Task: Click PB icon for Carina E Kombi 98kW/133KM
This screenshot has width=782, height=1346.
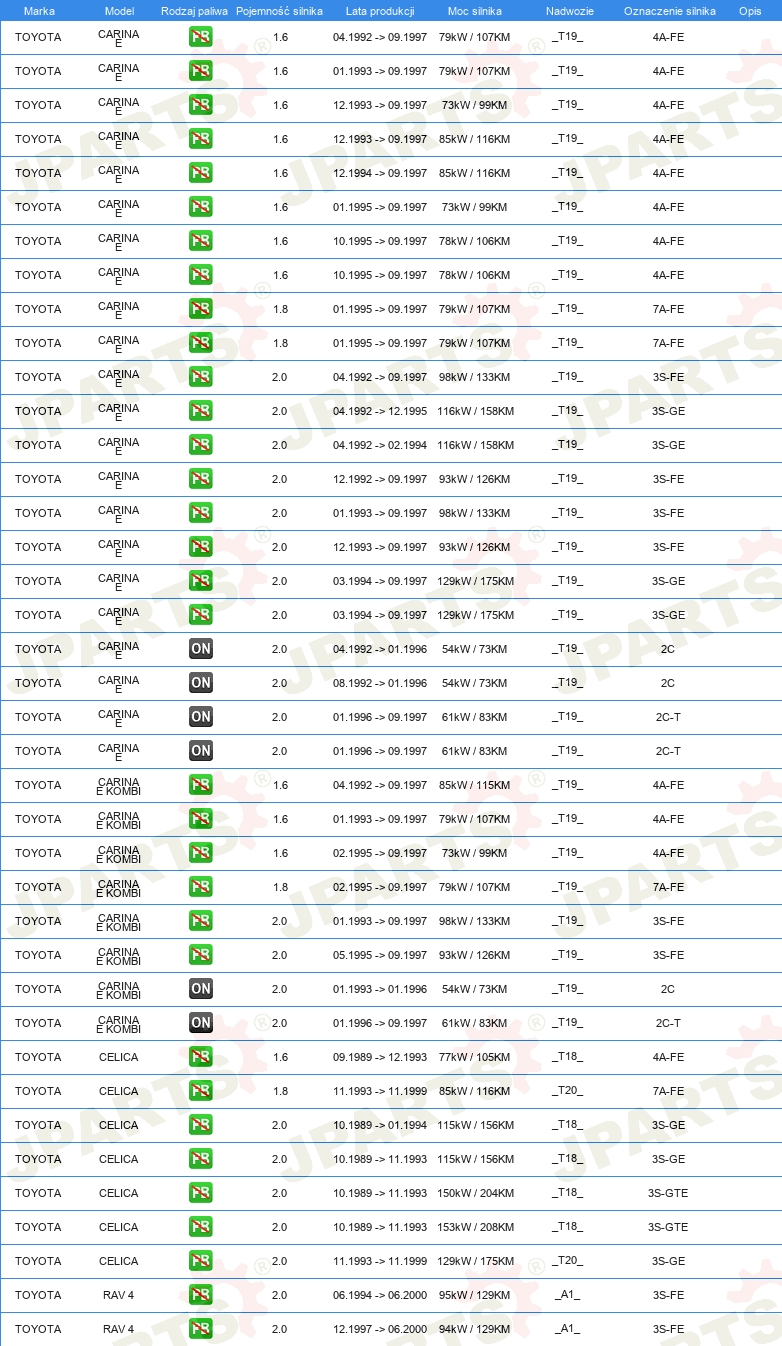Action: coord(200,921)
